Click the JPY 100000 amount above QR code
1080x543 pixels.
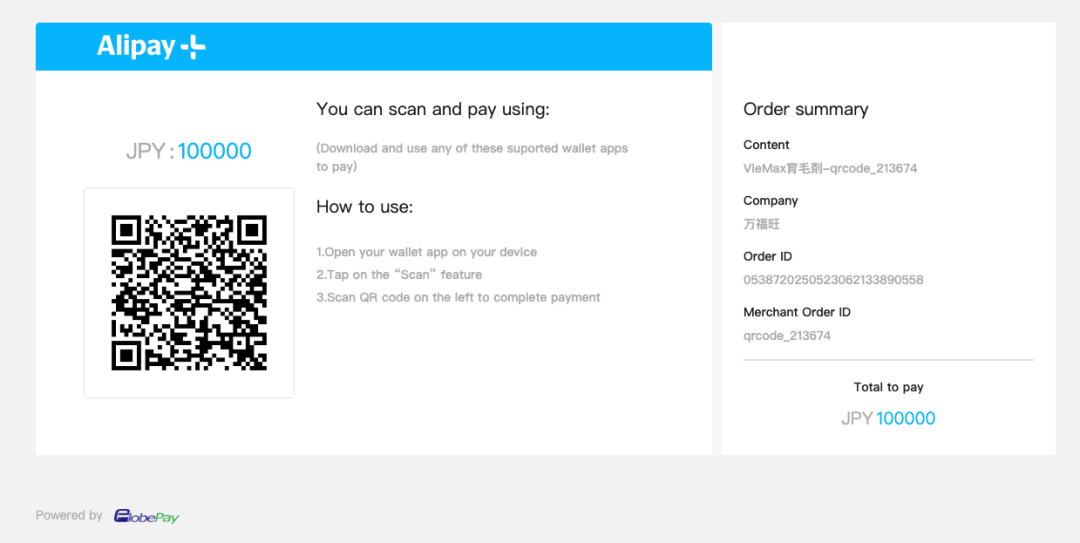pyautogui.click(x=189, y=151)
